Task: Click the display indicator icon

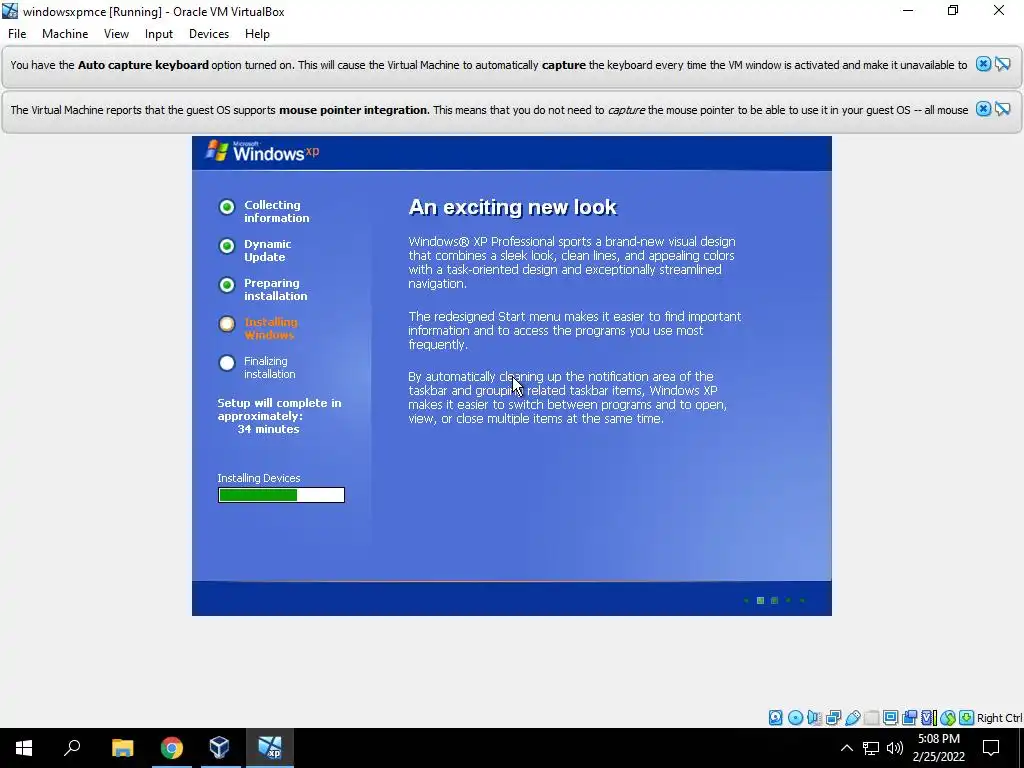Action: click(x=890, y=718)
